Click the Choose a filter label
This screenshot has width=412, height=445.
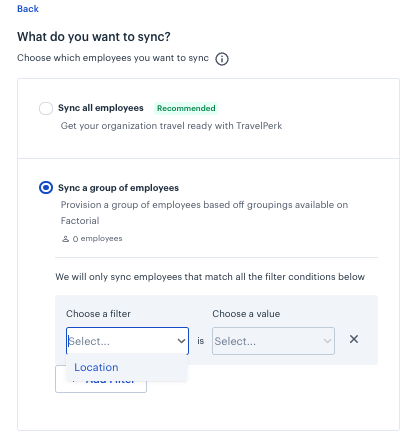pyautogui.click(x=98, y=314)
